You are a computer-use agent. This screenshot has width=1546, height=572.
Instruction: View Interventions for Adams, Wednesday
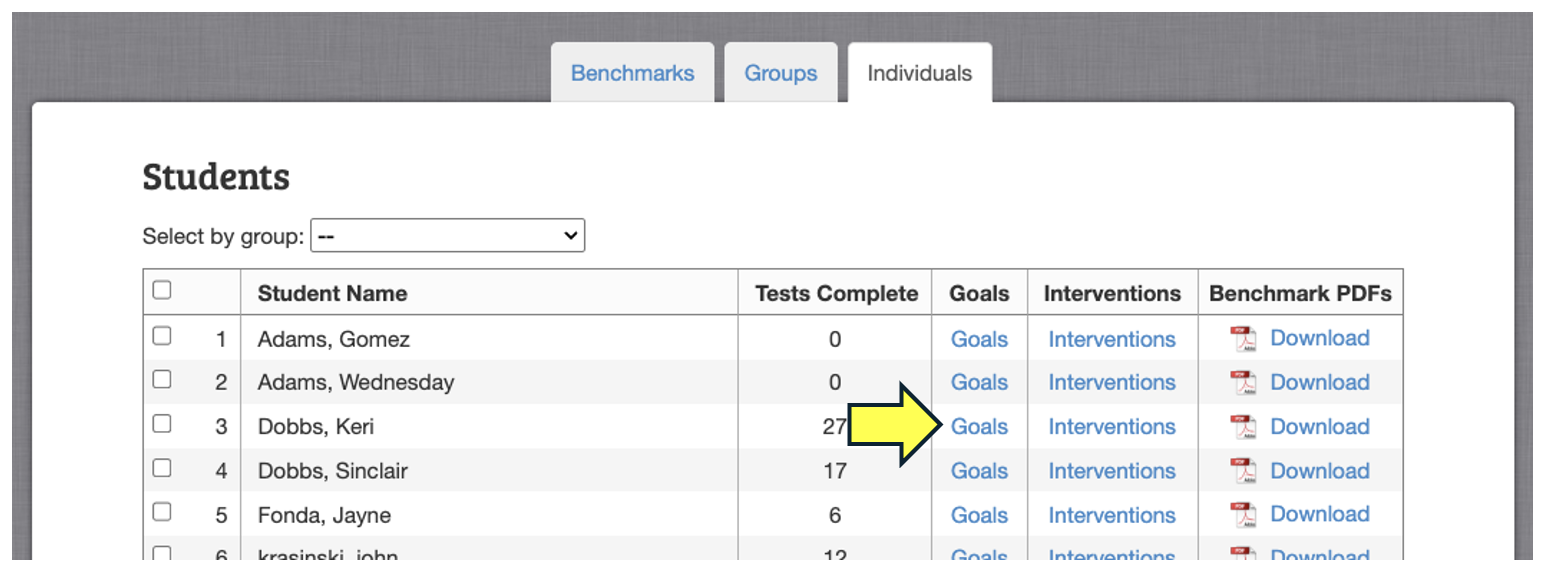(1111, 383)
